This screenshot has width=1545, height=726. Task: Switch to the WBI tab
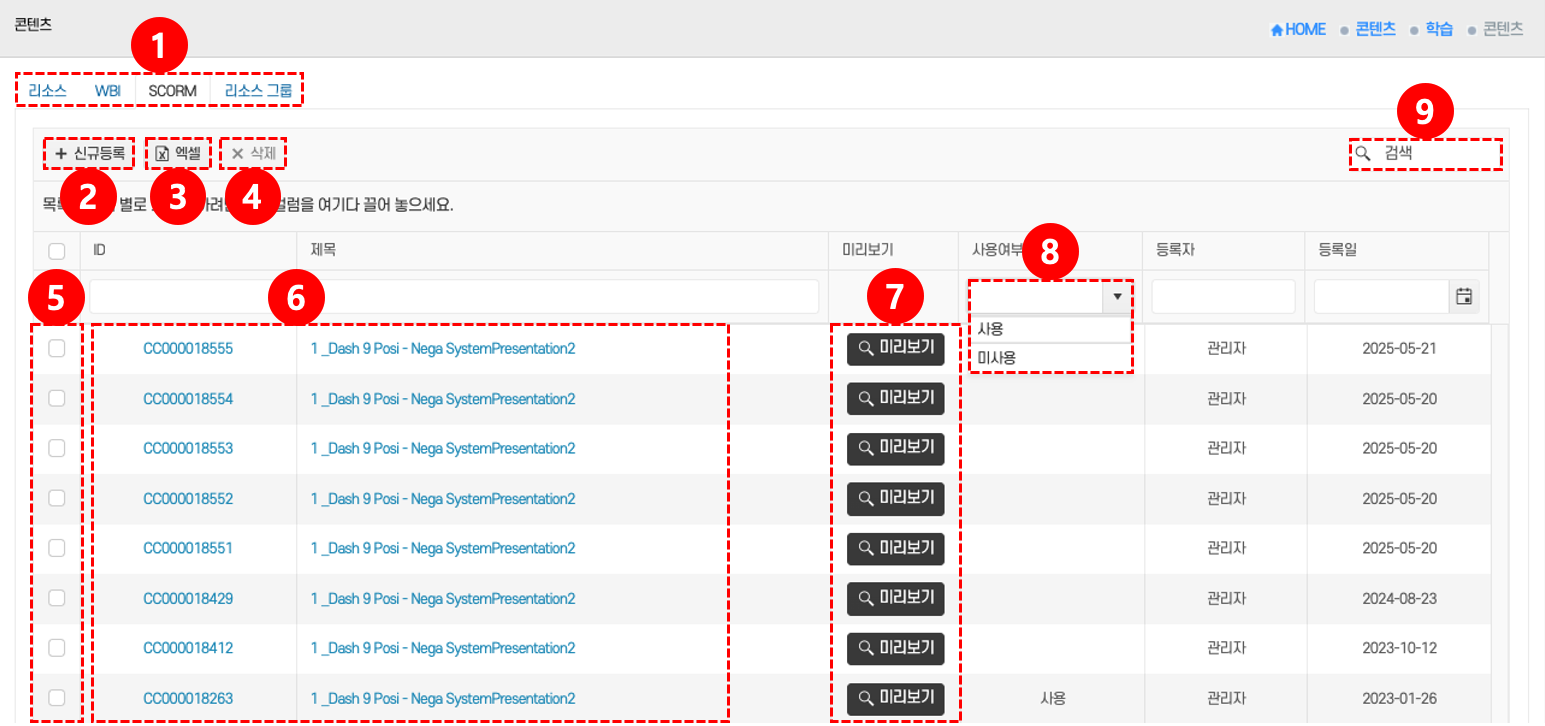point(107,91)
